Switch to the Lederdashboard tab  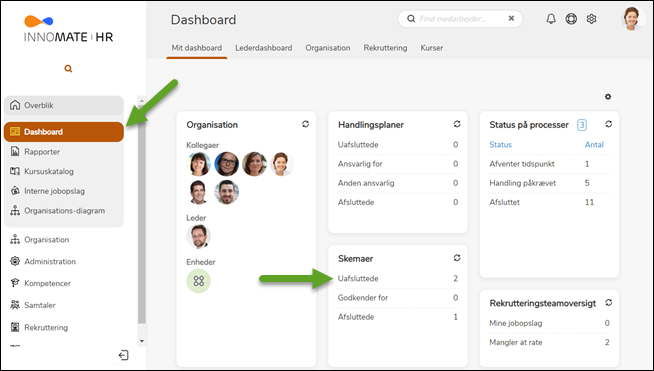[x=264, y=48]
